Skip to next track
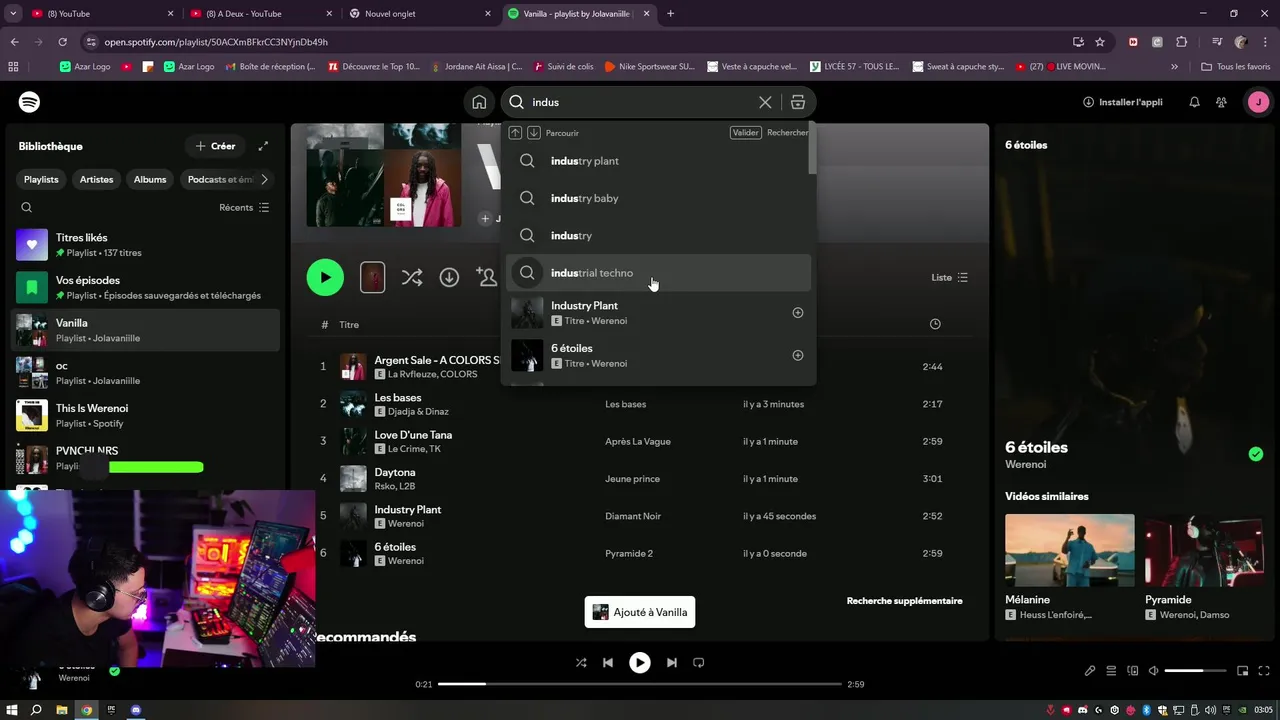The image size is (1280, 720). pyautogui.click(x=672, y=662)
